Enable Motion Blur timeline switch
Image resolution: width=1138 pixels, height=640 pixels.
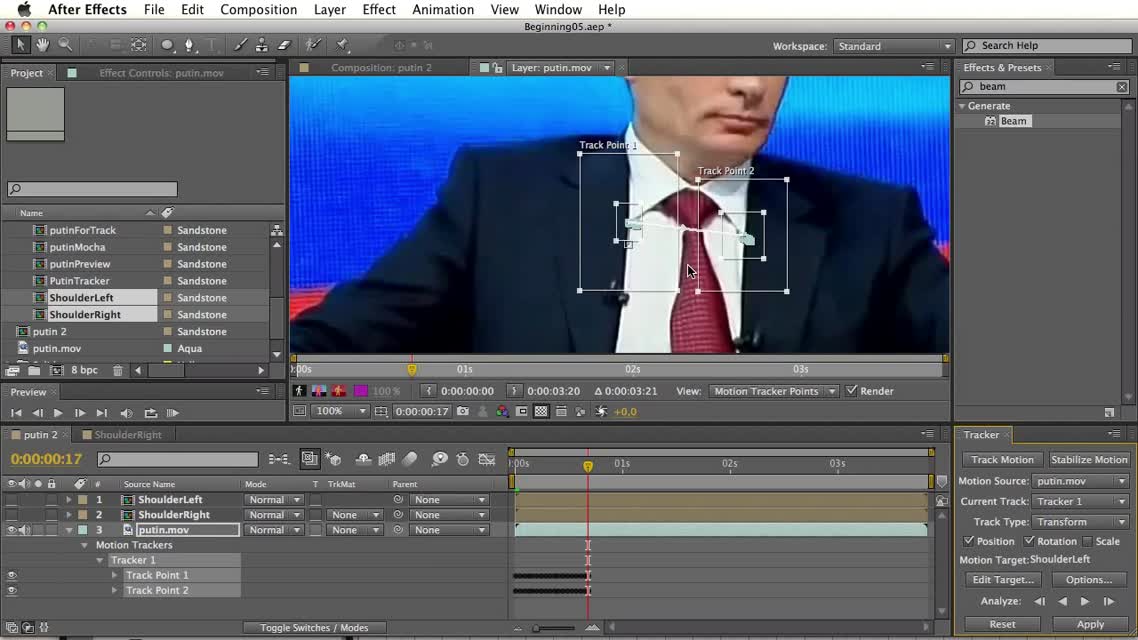pyautogui.click(x=410, y=459)
